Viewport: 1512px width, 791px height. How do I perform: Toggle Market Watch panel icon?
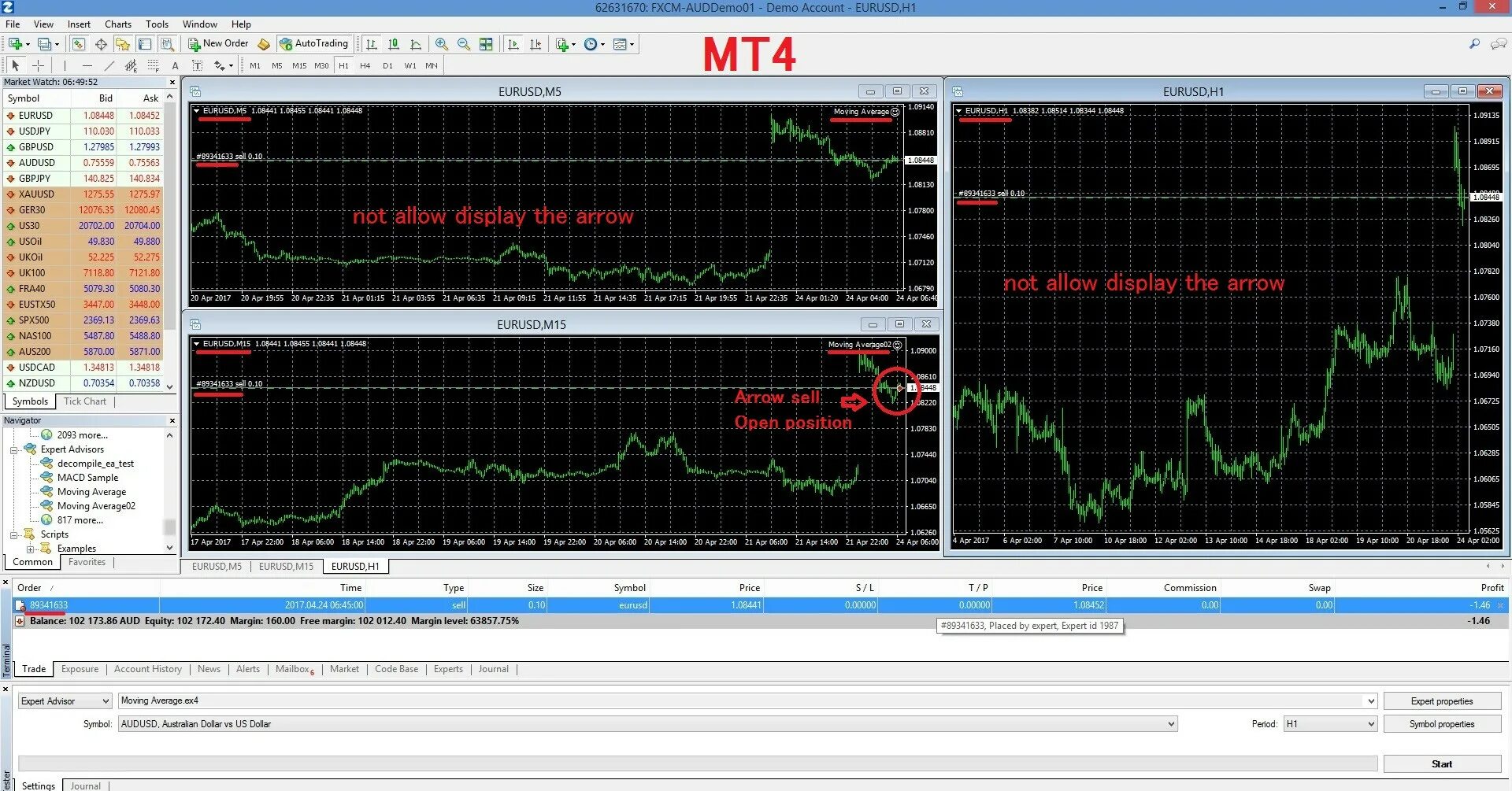tap(79, 44)
